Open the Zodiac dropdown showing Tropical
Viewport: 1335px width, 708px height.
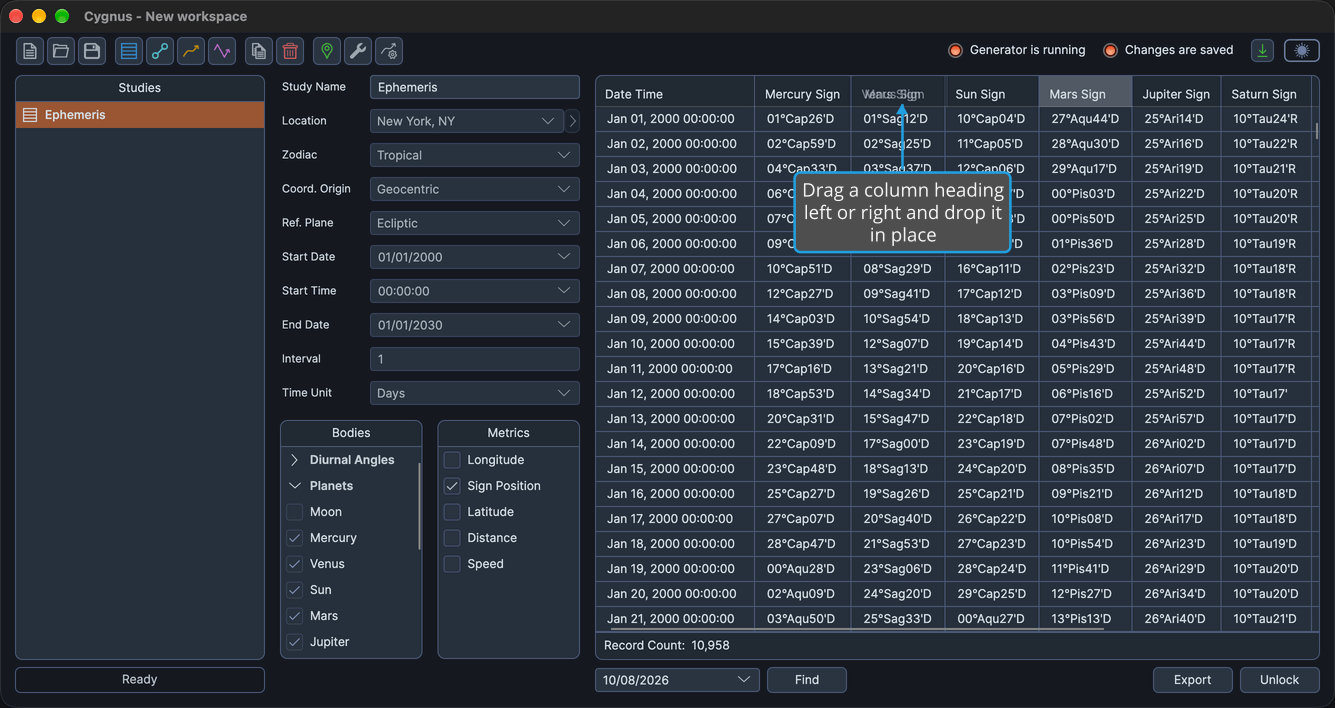(x=475, y=155)
